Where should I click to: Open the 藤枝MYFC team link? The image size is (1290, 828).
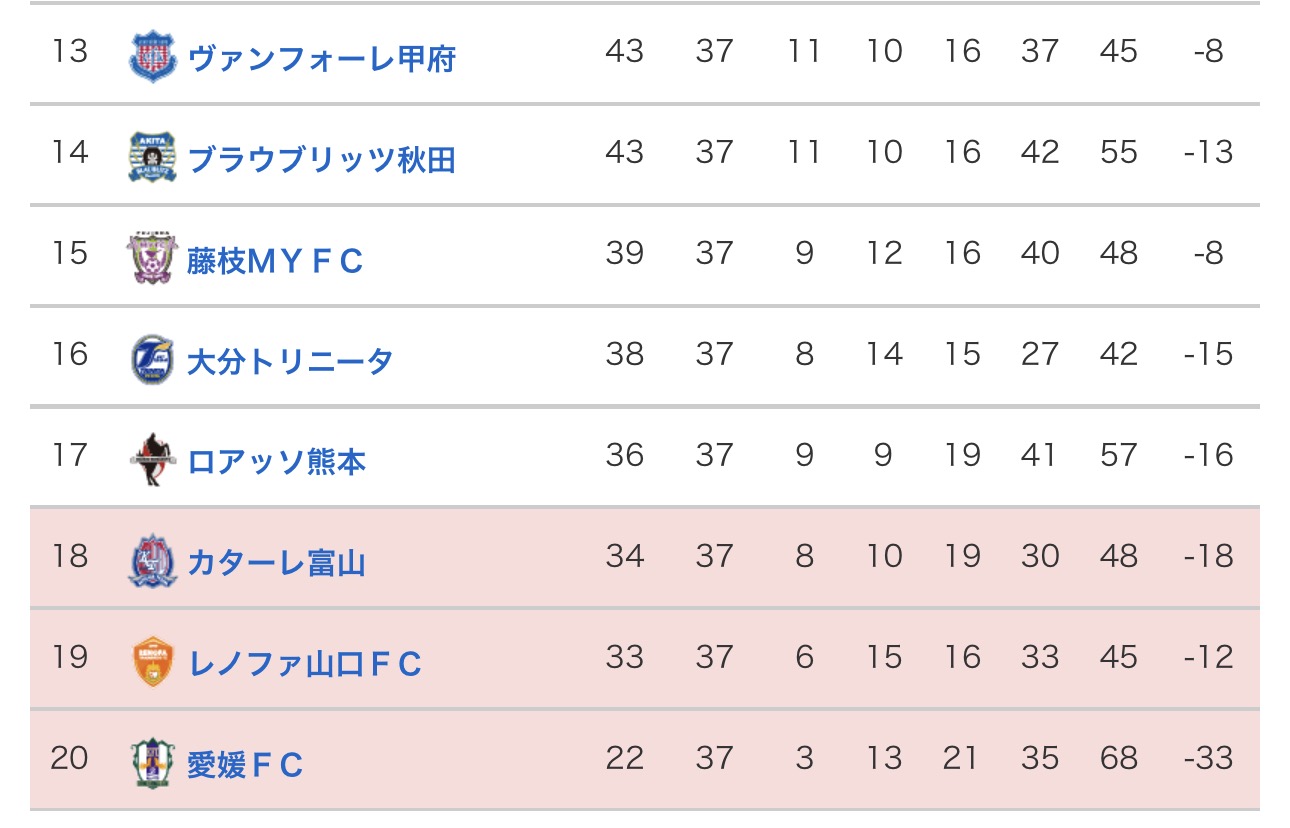275,260
